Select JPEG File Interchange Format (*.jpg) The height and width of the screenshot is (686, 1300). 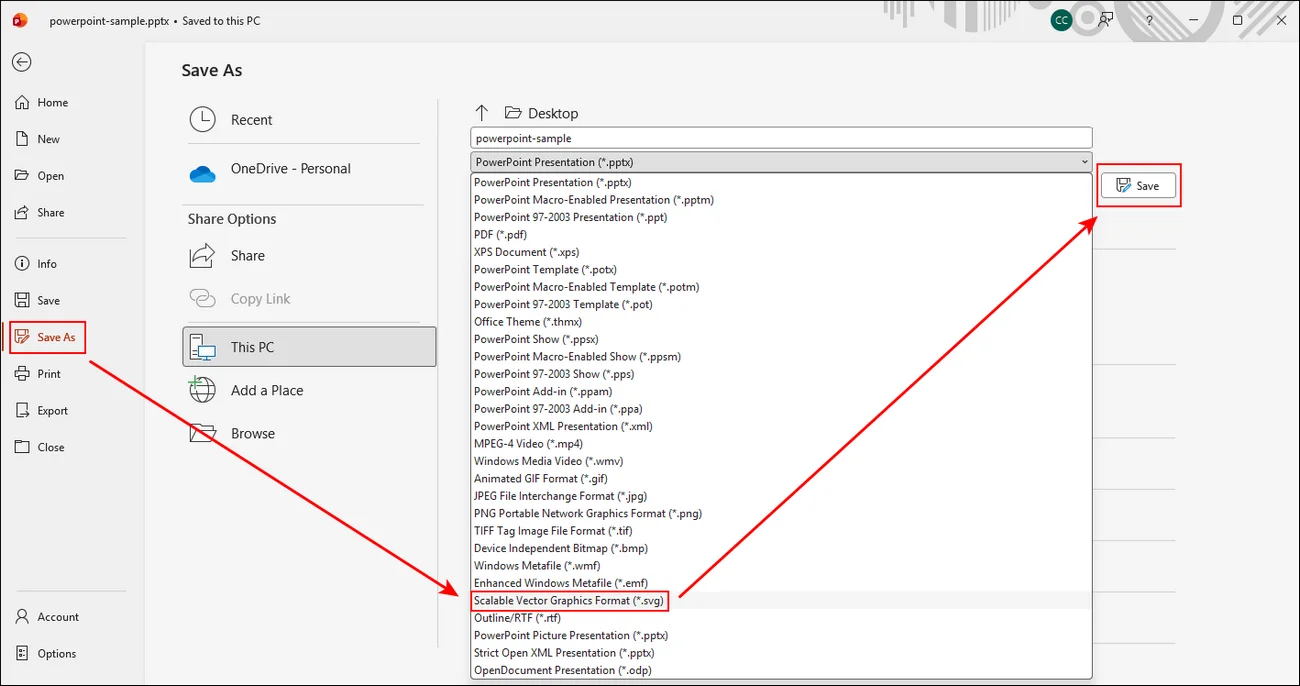[781, 496]
